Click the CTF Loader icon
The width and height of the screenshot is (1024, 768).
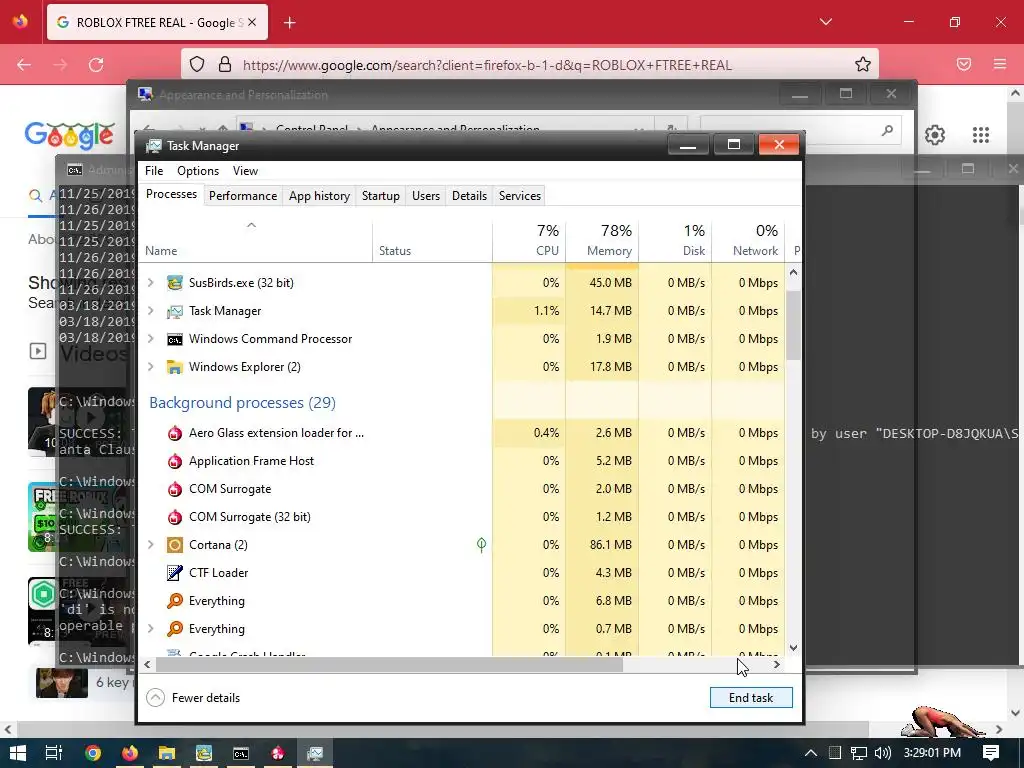tap(174, 573)
